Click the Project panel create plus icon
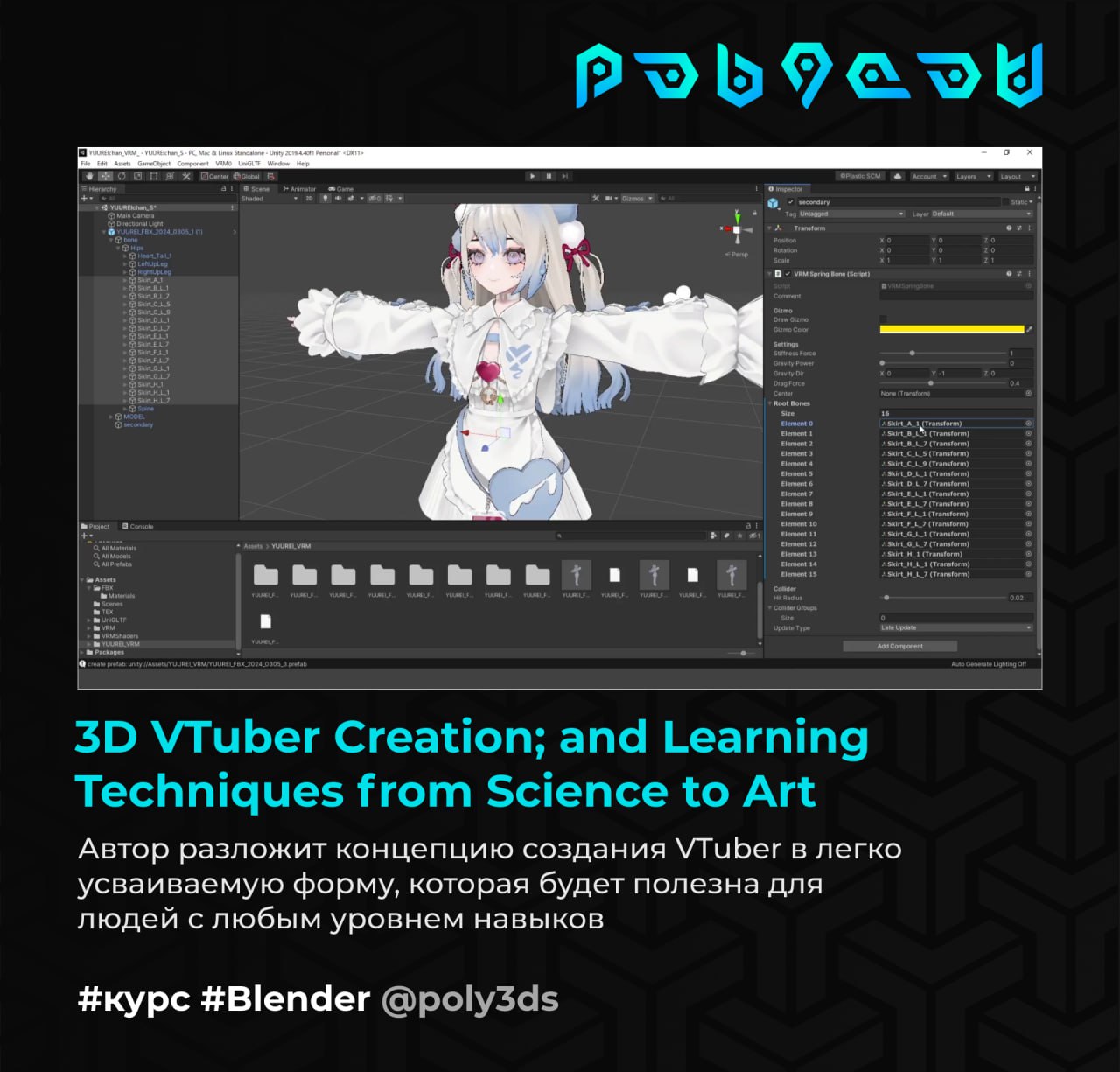1120x1072 pixels. pyautogui.click(x=86, y=536)
